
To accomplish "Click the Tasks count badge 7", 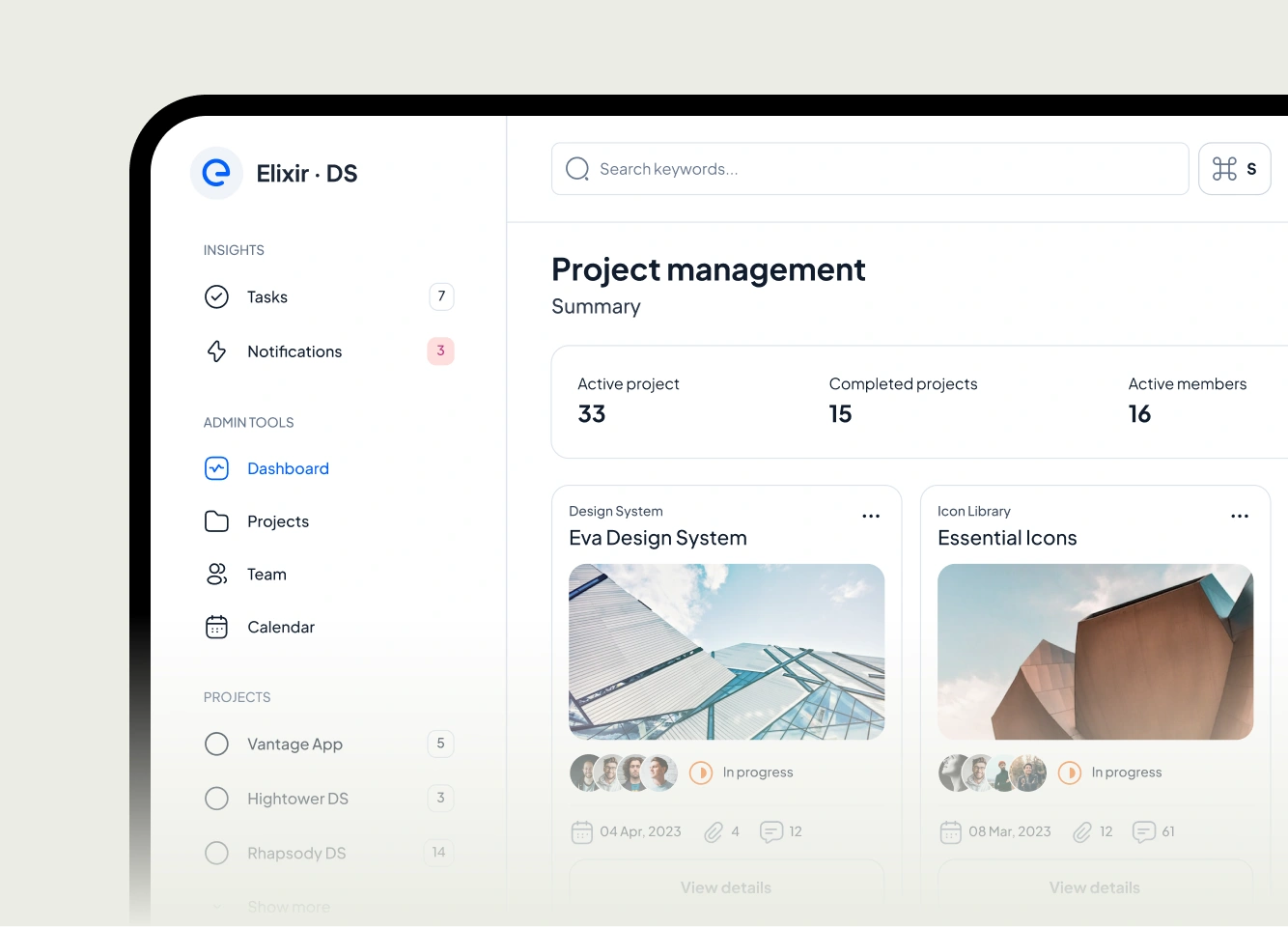I will tap(441, 296).
